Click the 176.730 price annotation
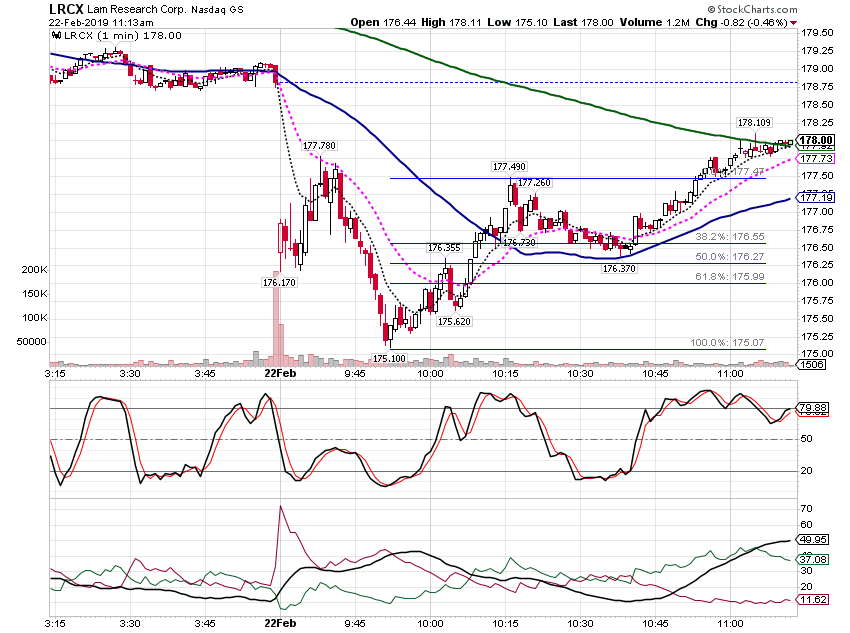 pos(519,242)
